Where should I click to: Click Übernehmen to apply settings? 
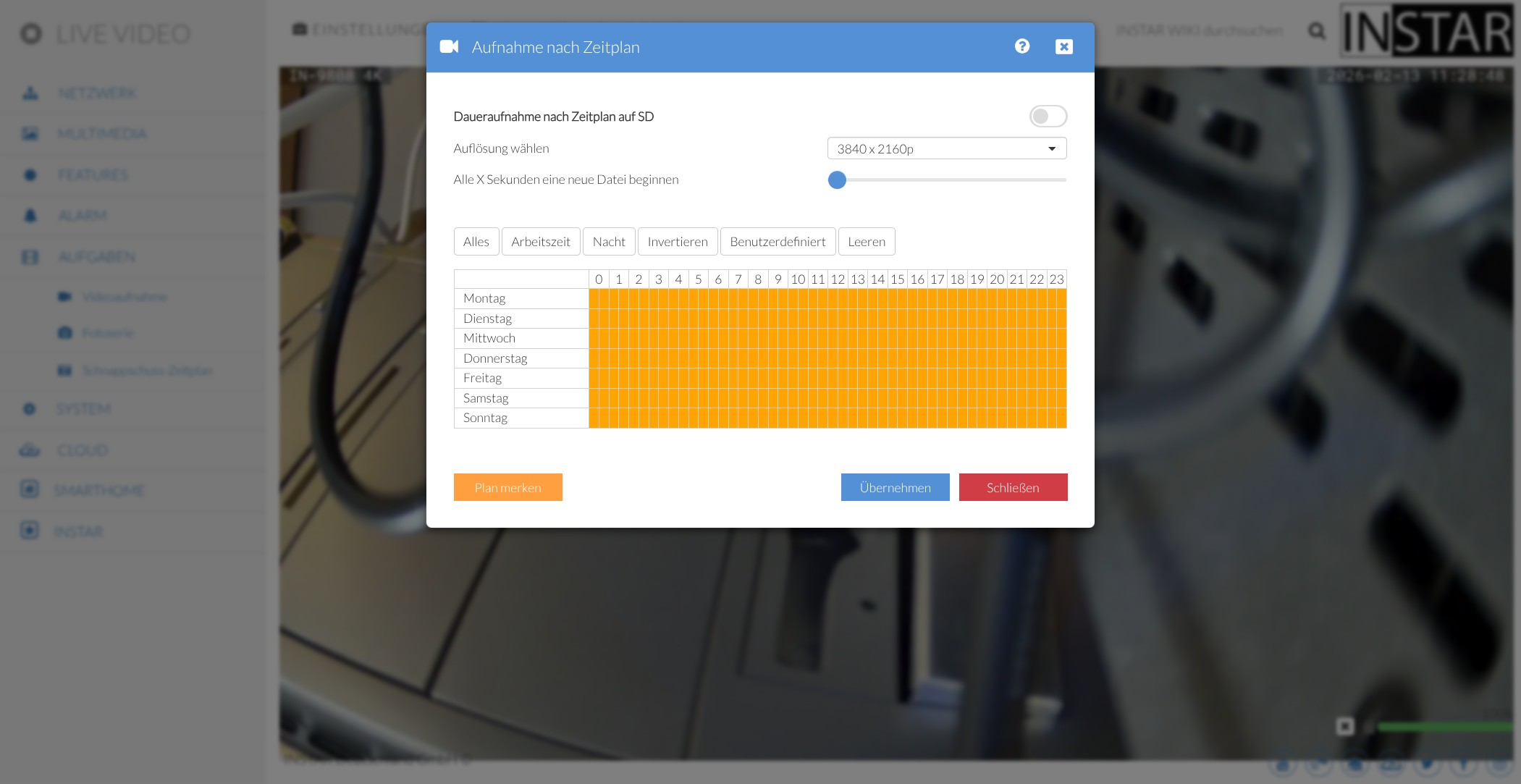(895, 487)
